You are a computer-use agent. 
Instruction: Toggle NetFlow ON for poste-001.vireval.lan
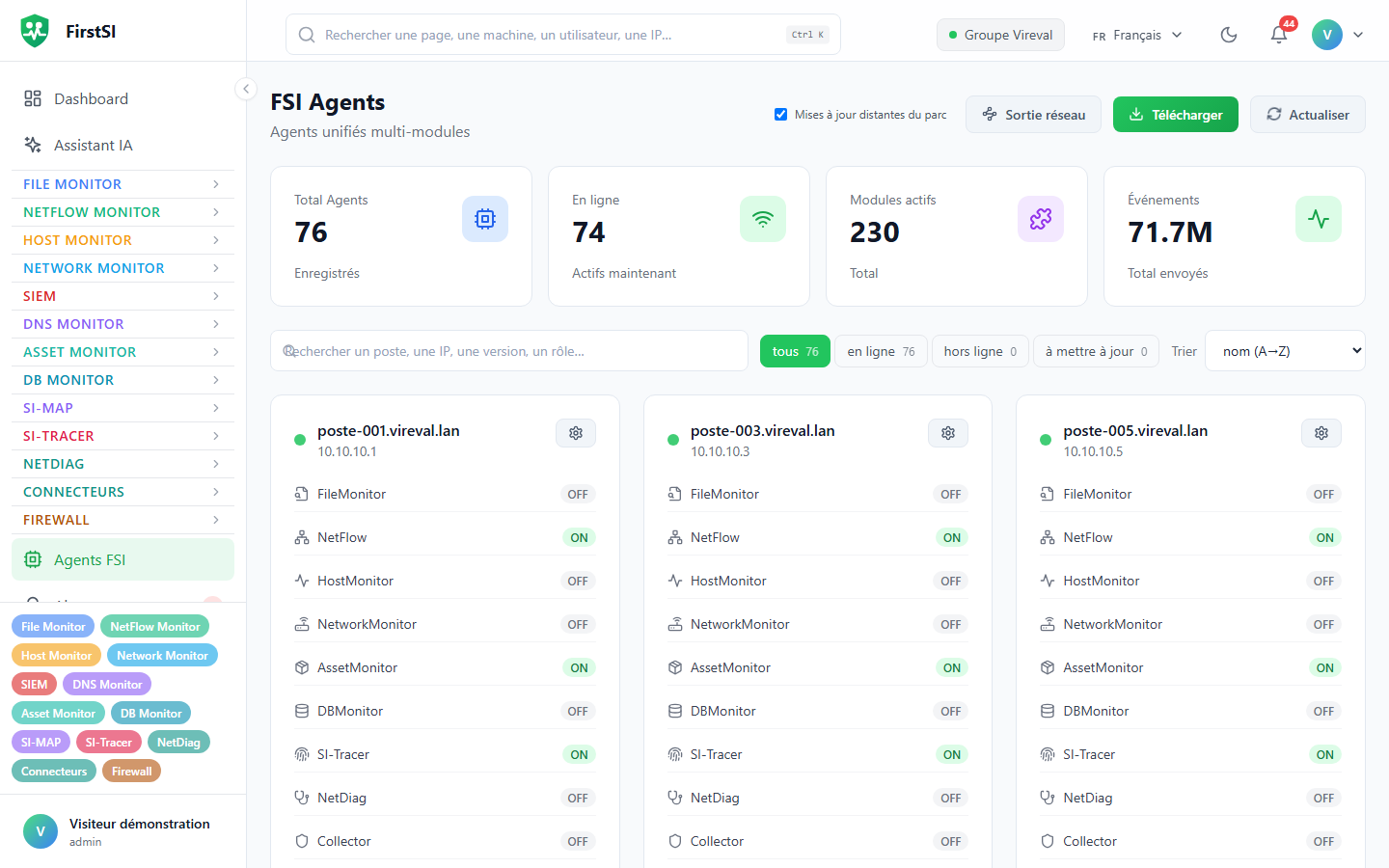pyautogui.click(x=579, y=537)
